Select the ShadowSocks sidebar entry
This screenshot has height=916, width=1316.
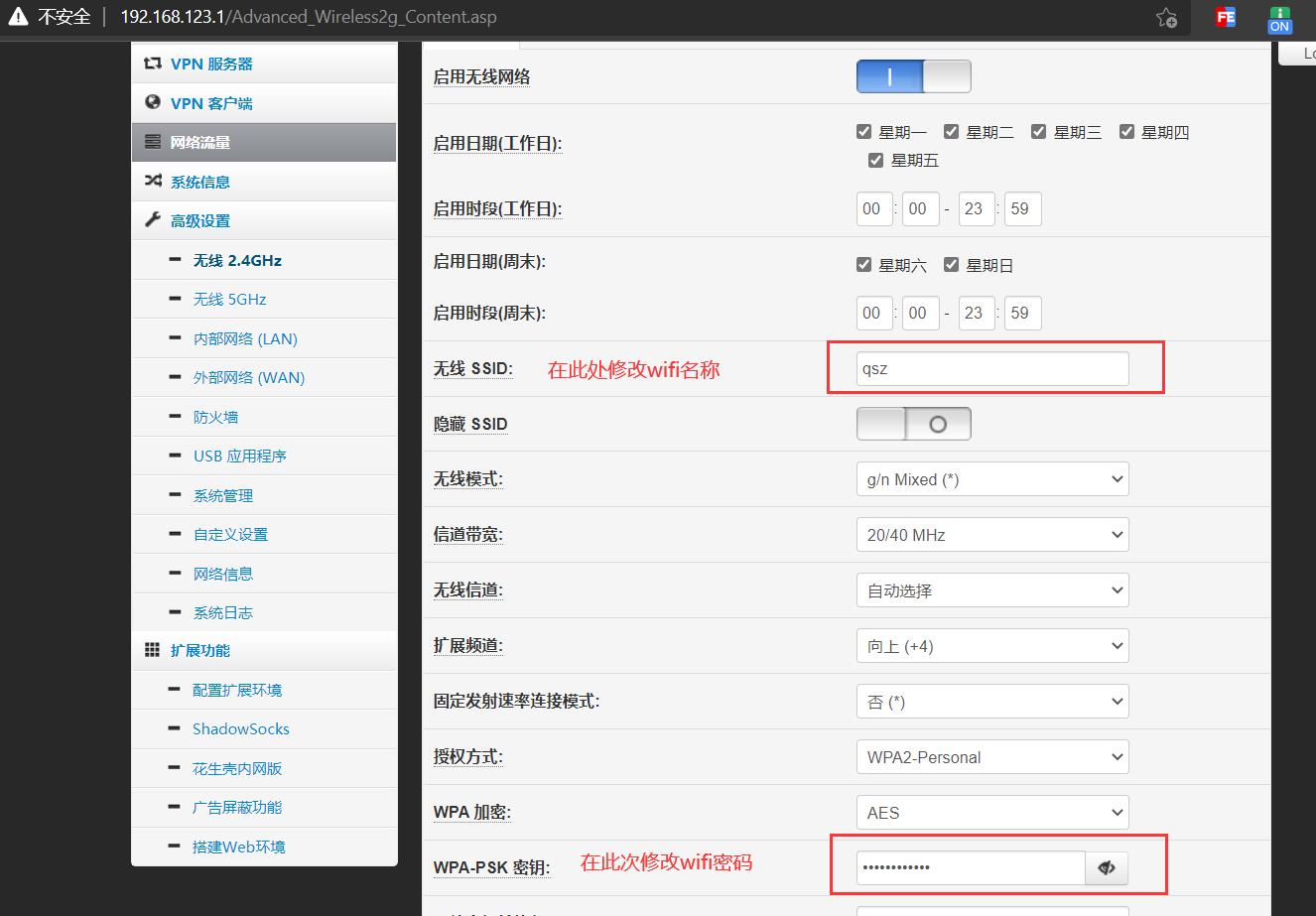tap(238, 728)
